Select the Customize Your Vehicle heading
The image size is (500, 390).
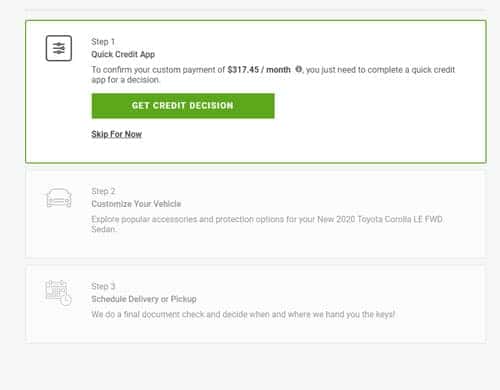[136, 204]
